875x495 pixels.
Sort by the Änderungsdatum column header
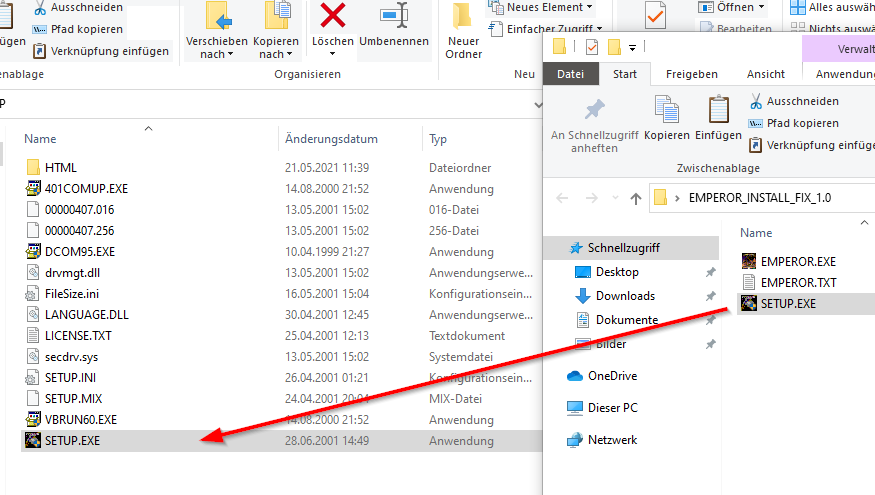(331, 139)
